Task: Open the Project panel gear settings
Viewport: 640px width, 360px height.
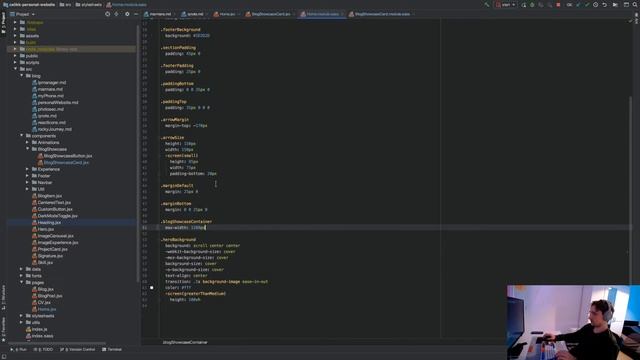Action: (127, 14)
